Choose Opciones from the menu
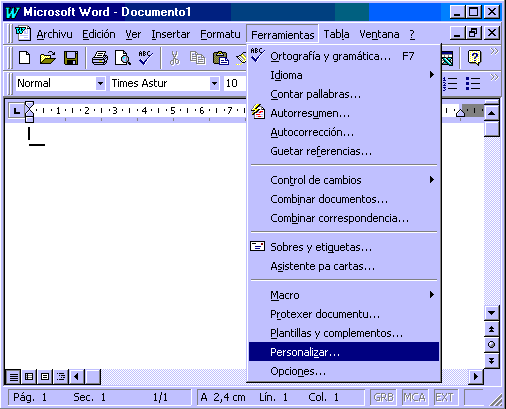Viewport: 506px width, 409px height. [x=344, y=371]
